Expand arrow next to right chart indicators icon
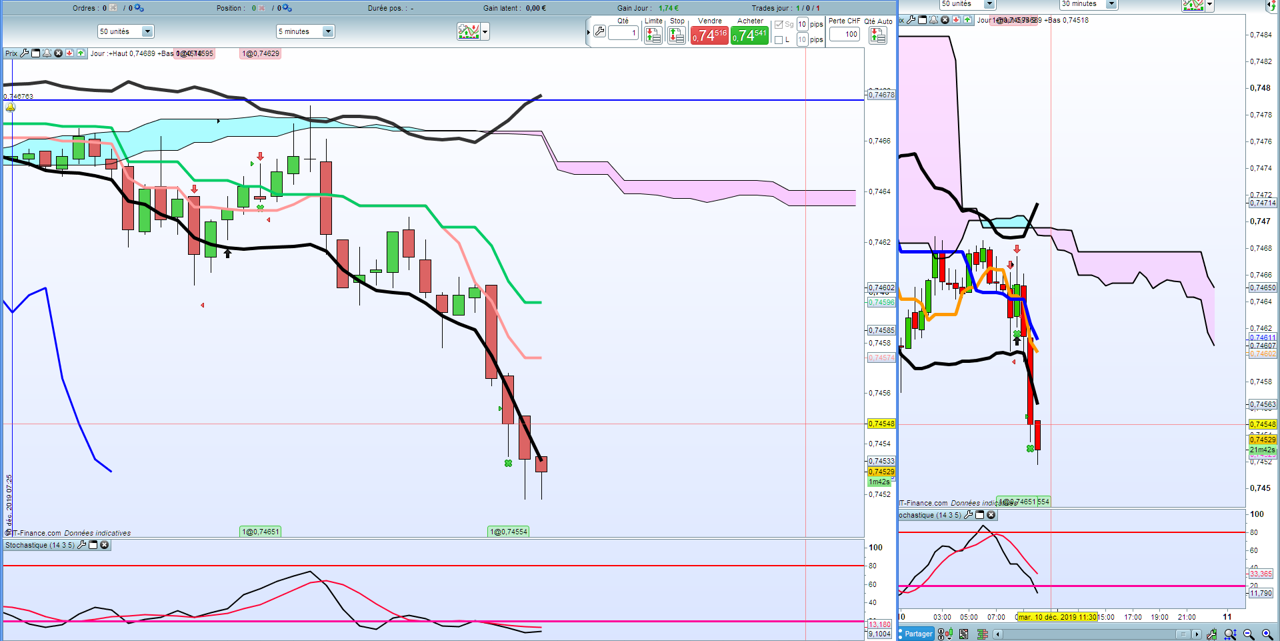 click(1209, 4)
